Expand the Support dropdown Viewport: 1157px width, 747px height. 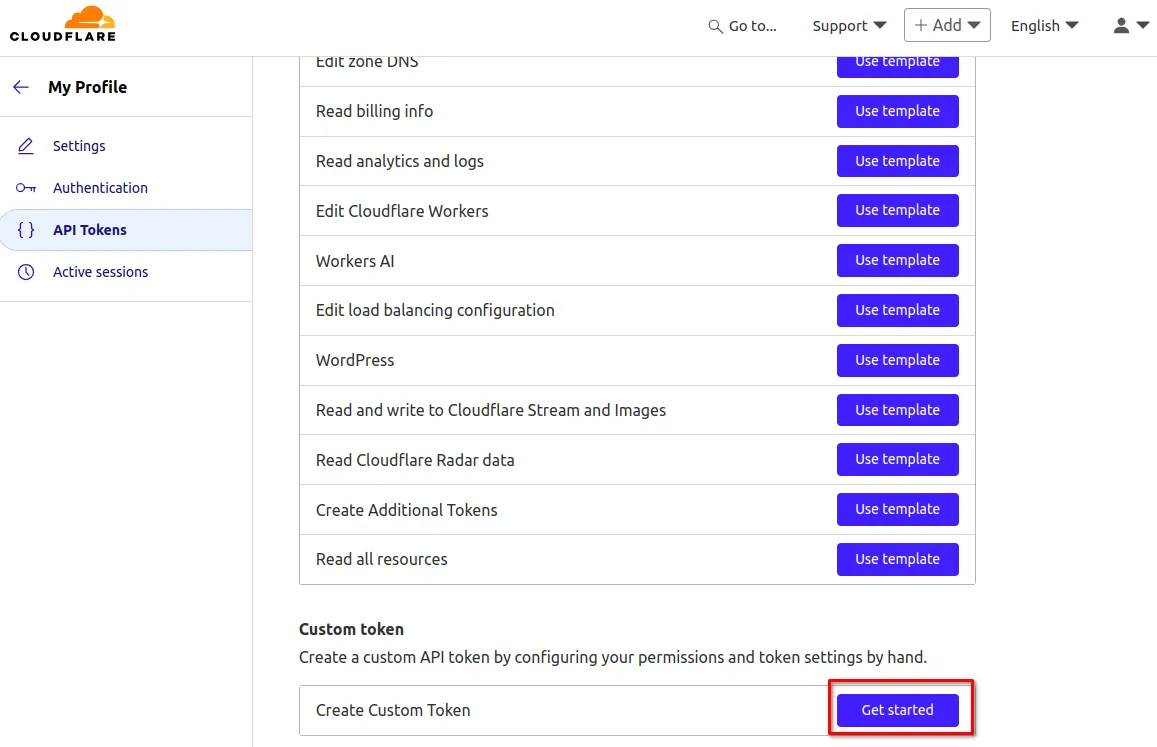click(849, 26)
